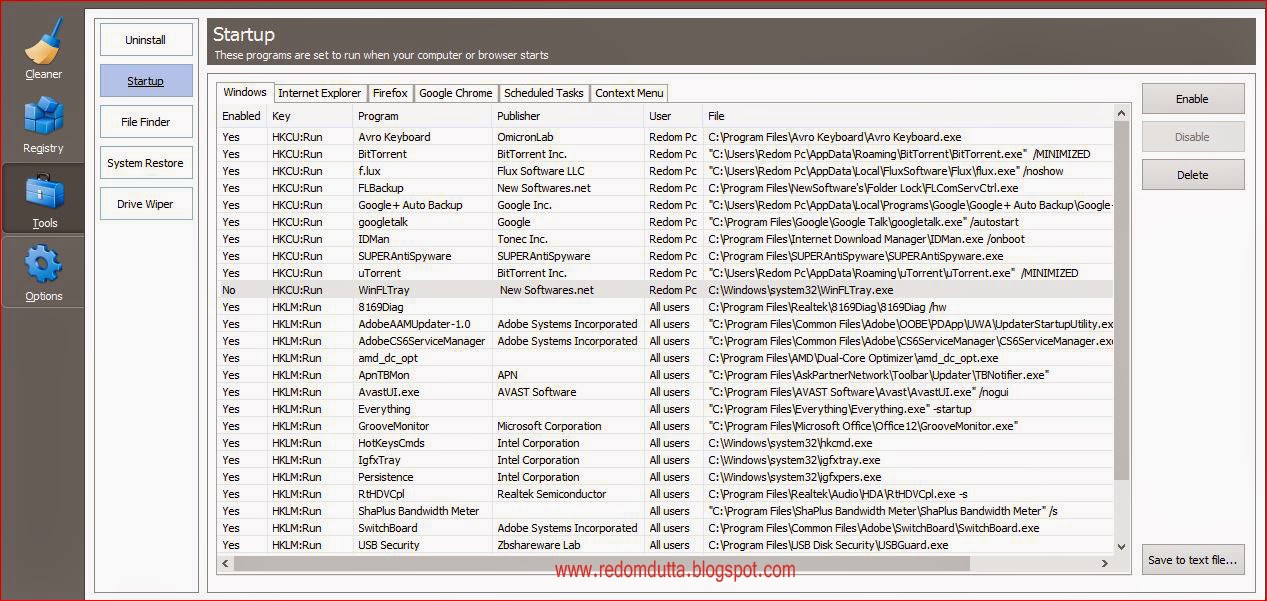Select the AvastUI.exe startup entry
Image resolution: width=1267 pixels, height=601 pixels.
[666, 392]
